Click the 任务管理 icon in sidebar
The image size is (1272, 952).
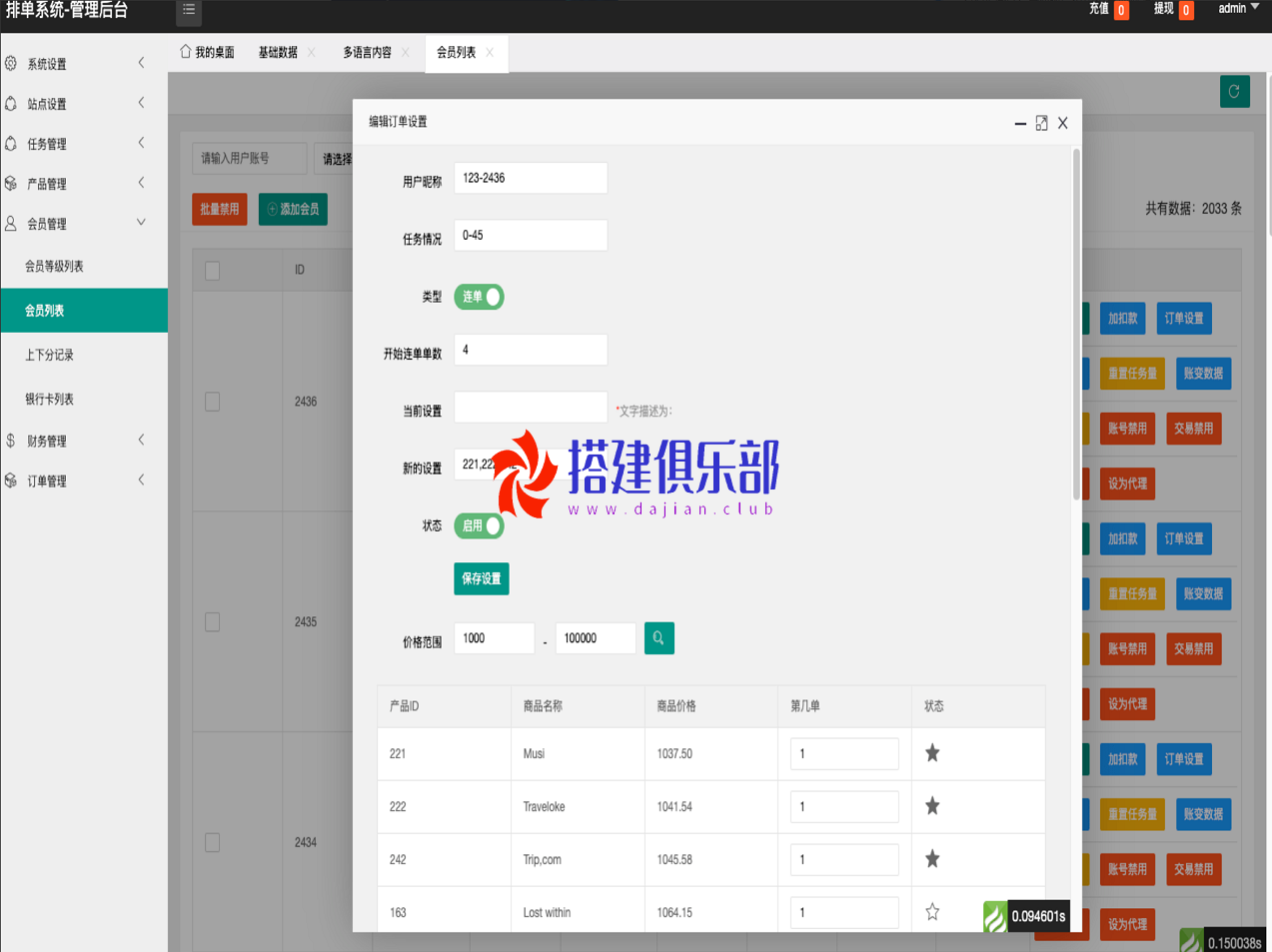click(11, 143)
